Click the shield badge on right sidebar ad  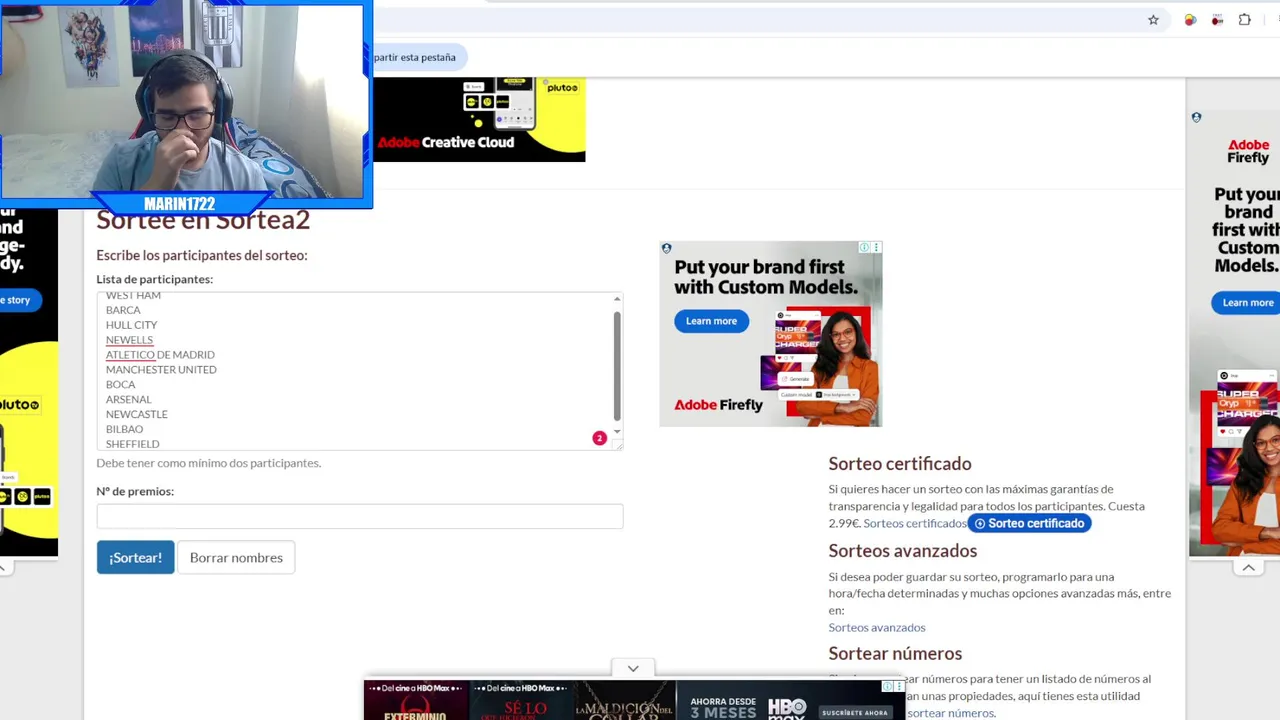tap(1196, 117)
